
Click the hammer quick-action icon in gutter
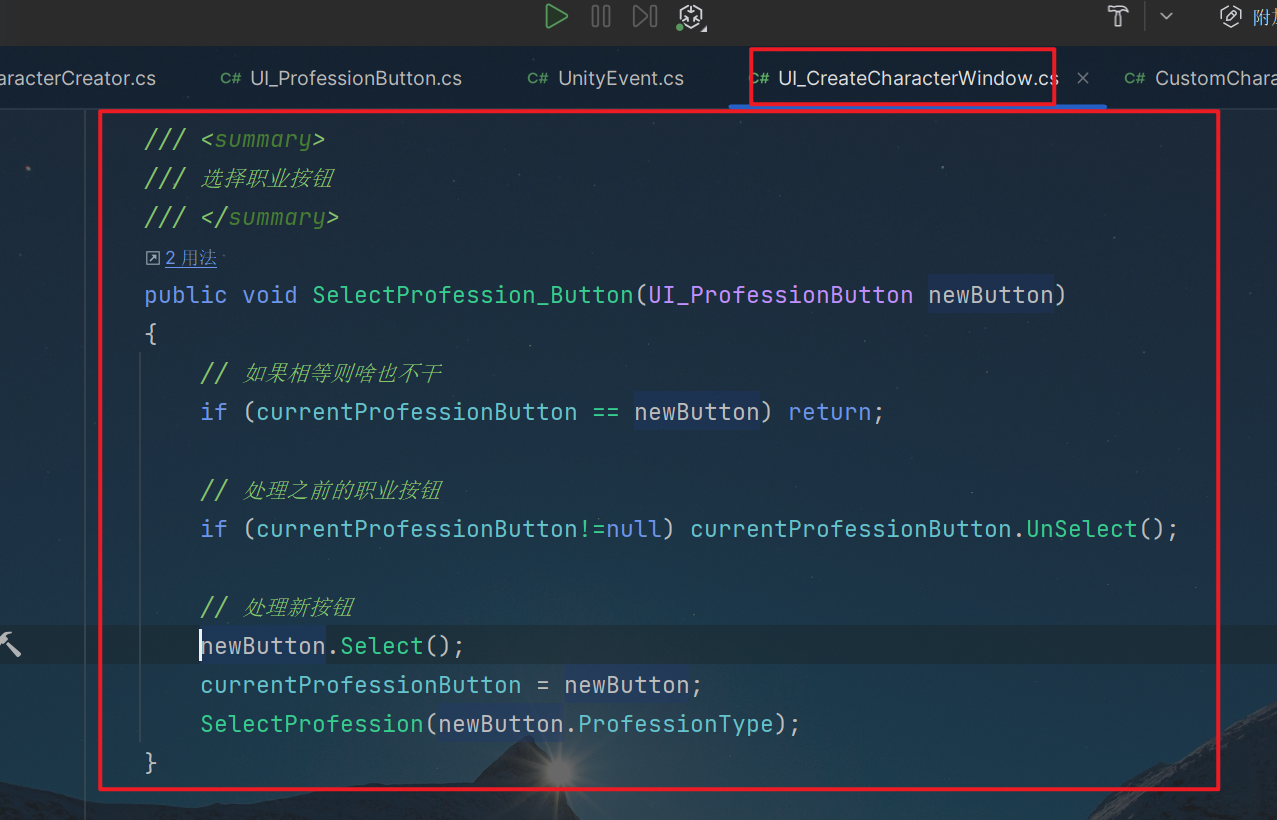(10, 644)
